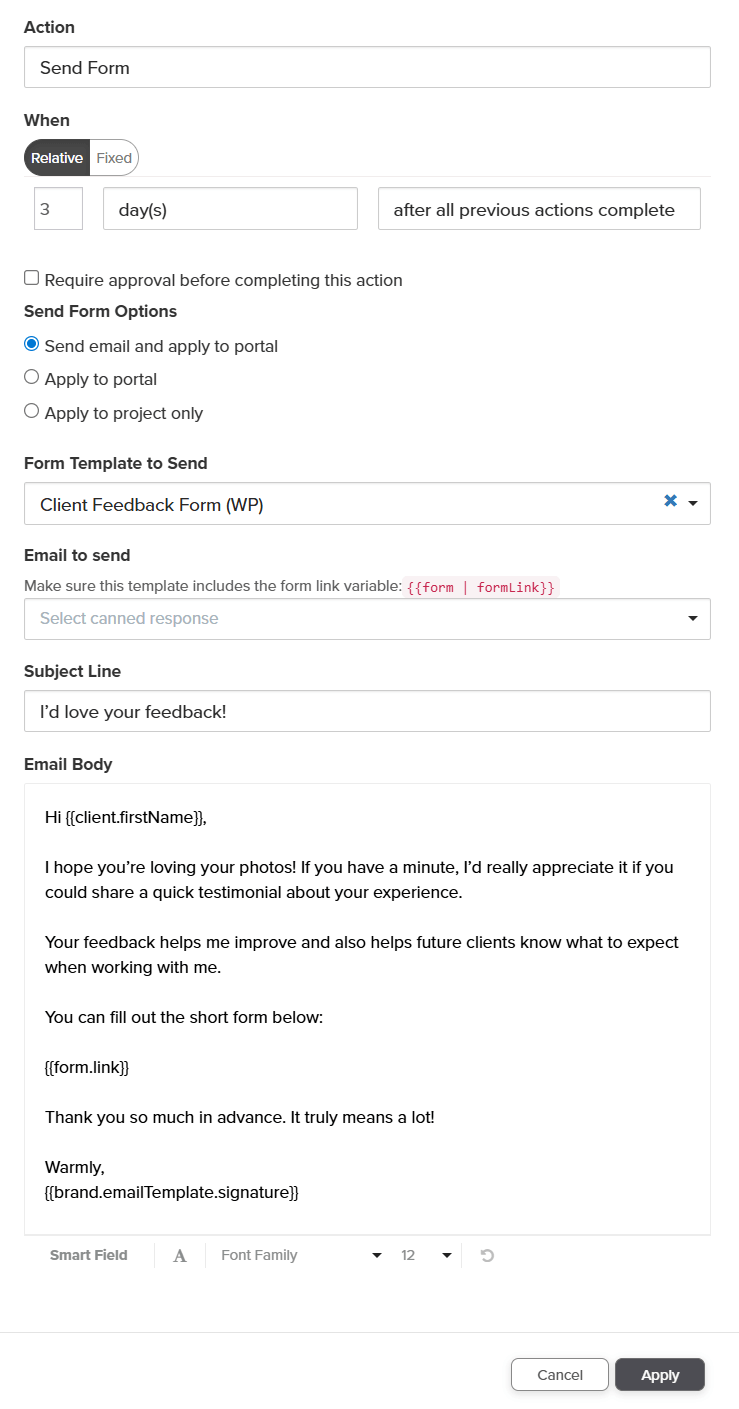Check Require approval before completing this action
Screen dimensions: 739x1409
32,279
